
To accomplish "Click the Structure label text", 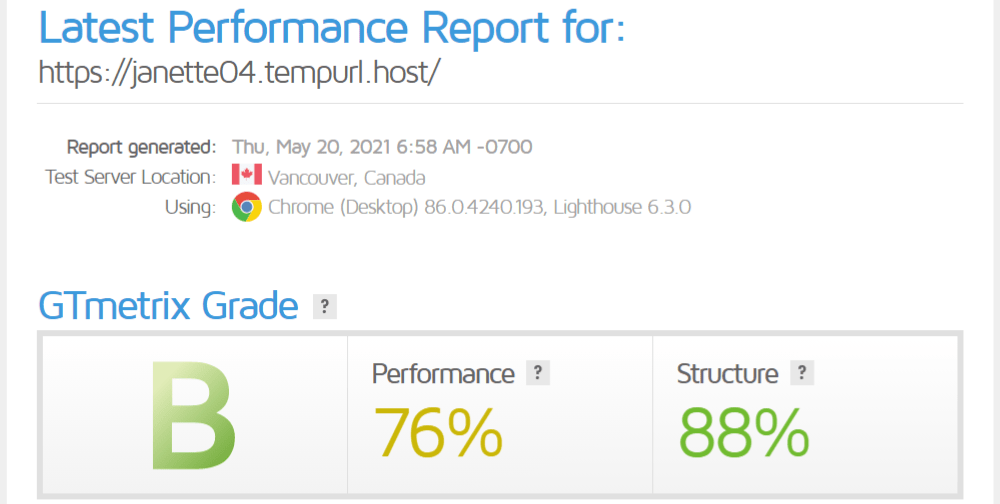I will pyautogui.click(x=727, y=374).
